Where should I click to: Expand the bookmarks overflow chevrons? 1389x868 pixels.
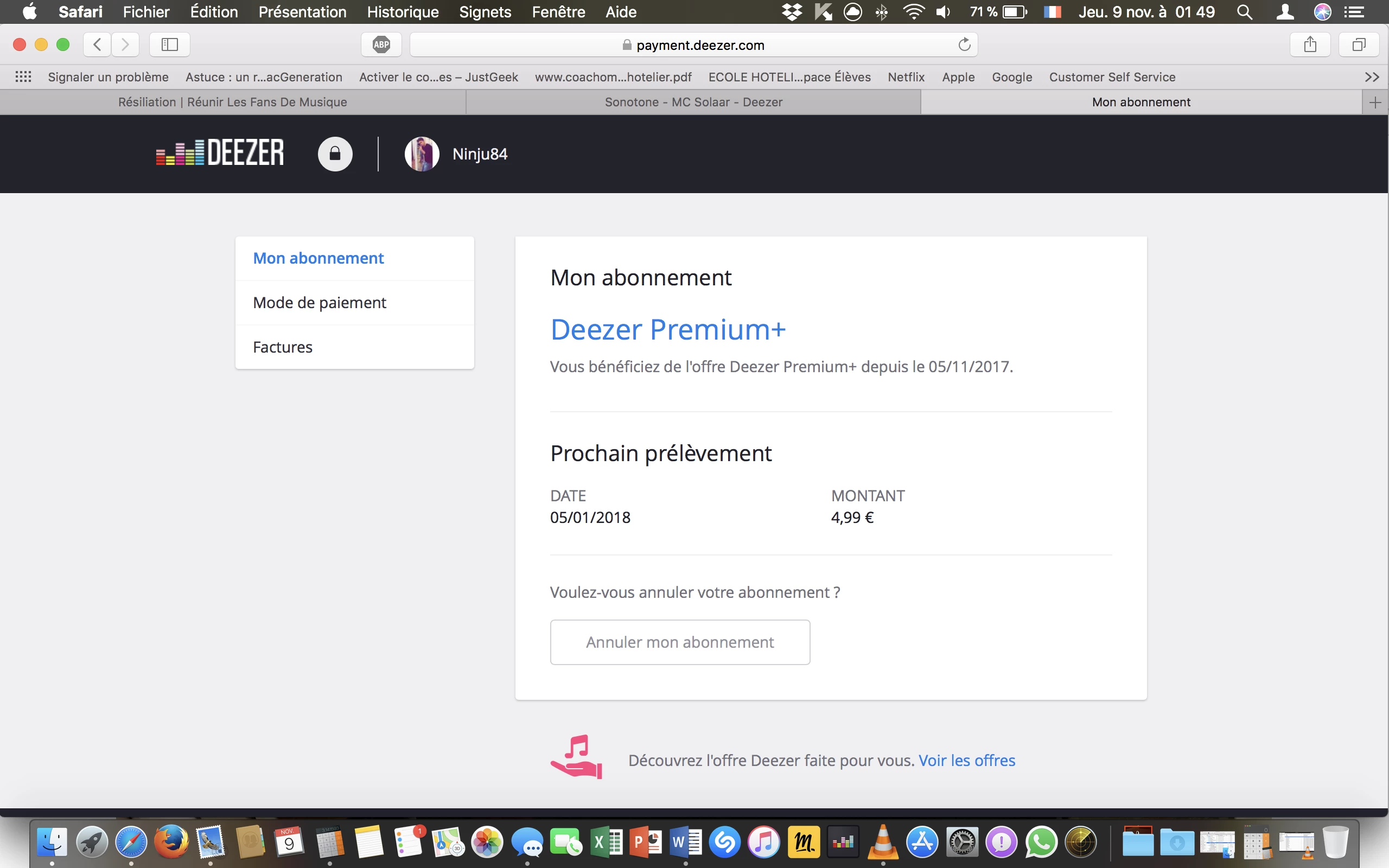point(1372,77)
